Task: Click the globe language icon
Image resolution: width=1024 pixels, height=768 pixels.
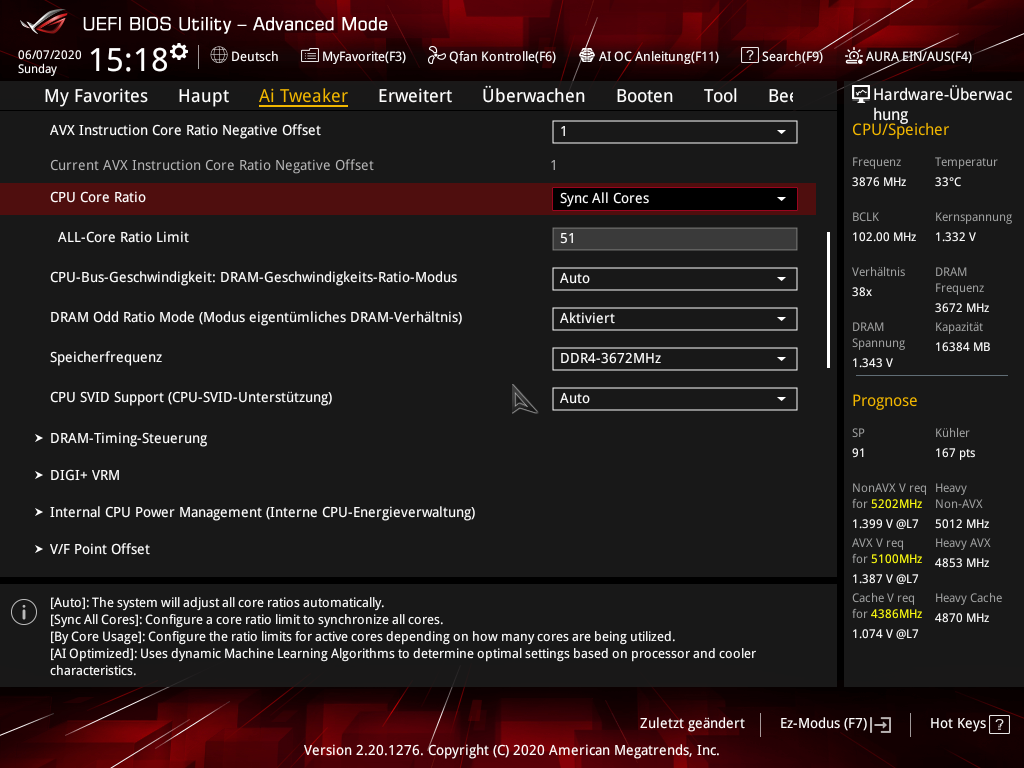Action: (x=219, y=56)
